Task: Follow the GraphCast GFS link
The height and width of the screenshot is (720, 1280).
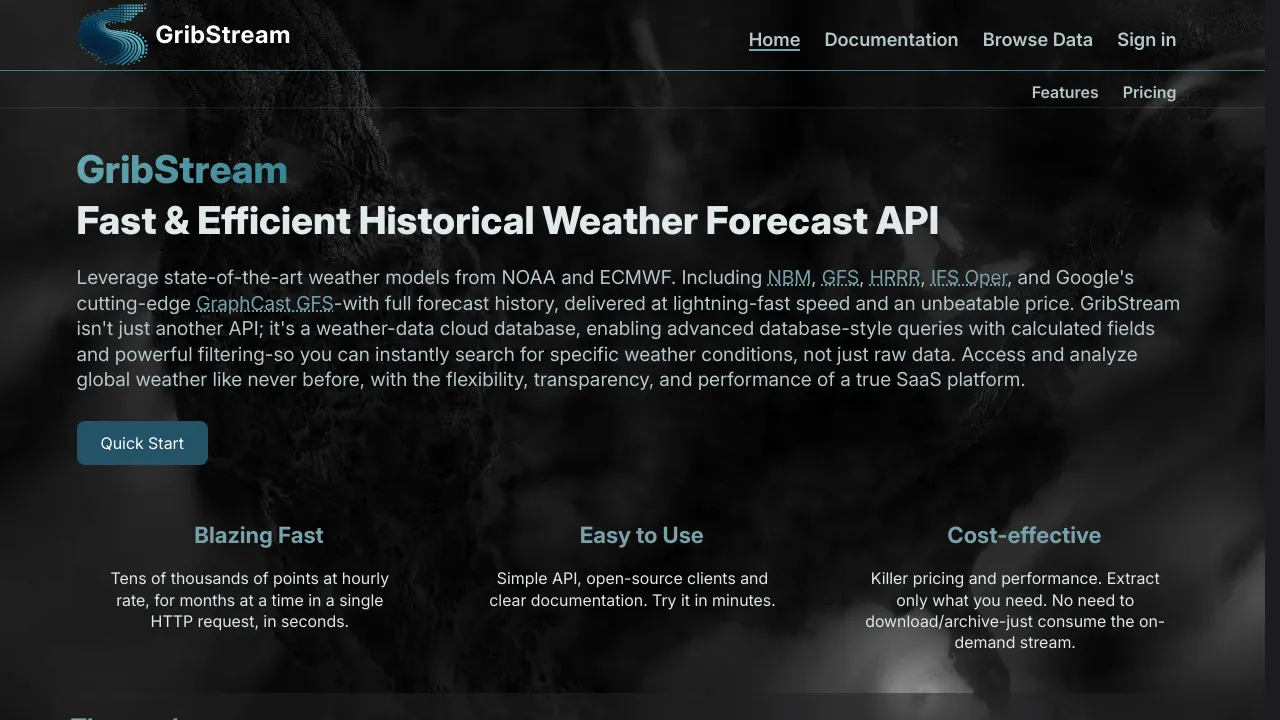Action: click(265, 303)
